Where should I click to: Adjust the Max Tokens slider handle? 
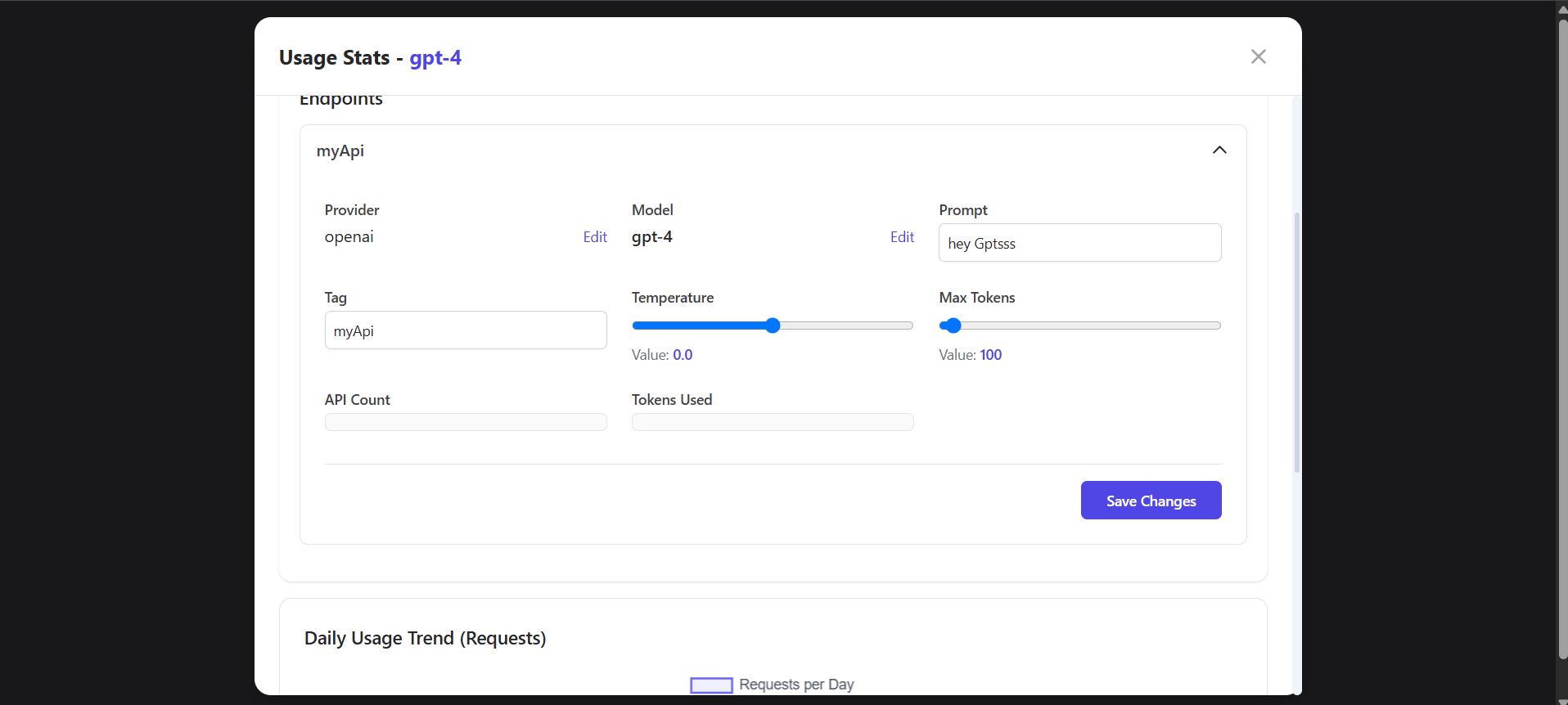(953, 326)
